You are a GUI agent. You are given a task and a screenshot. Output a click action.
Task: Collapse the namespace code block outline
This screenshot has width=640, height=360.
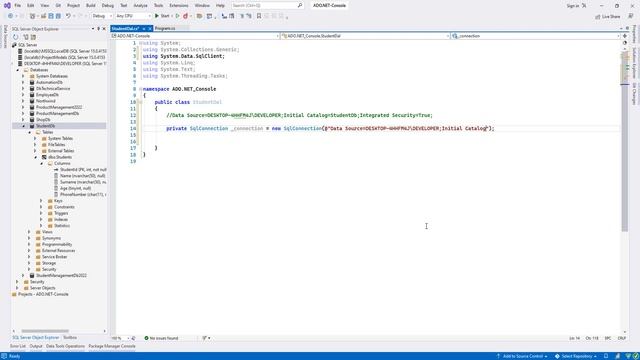point(140,89)
